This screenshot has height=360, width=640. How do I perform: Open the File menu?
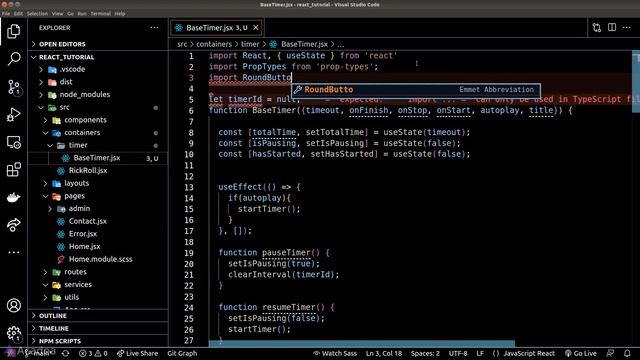click(x=6, y=13)
